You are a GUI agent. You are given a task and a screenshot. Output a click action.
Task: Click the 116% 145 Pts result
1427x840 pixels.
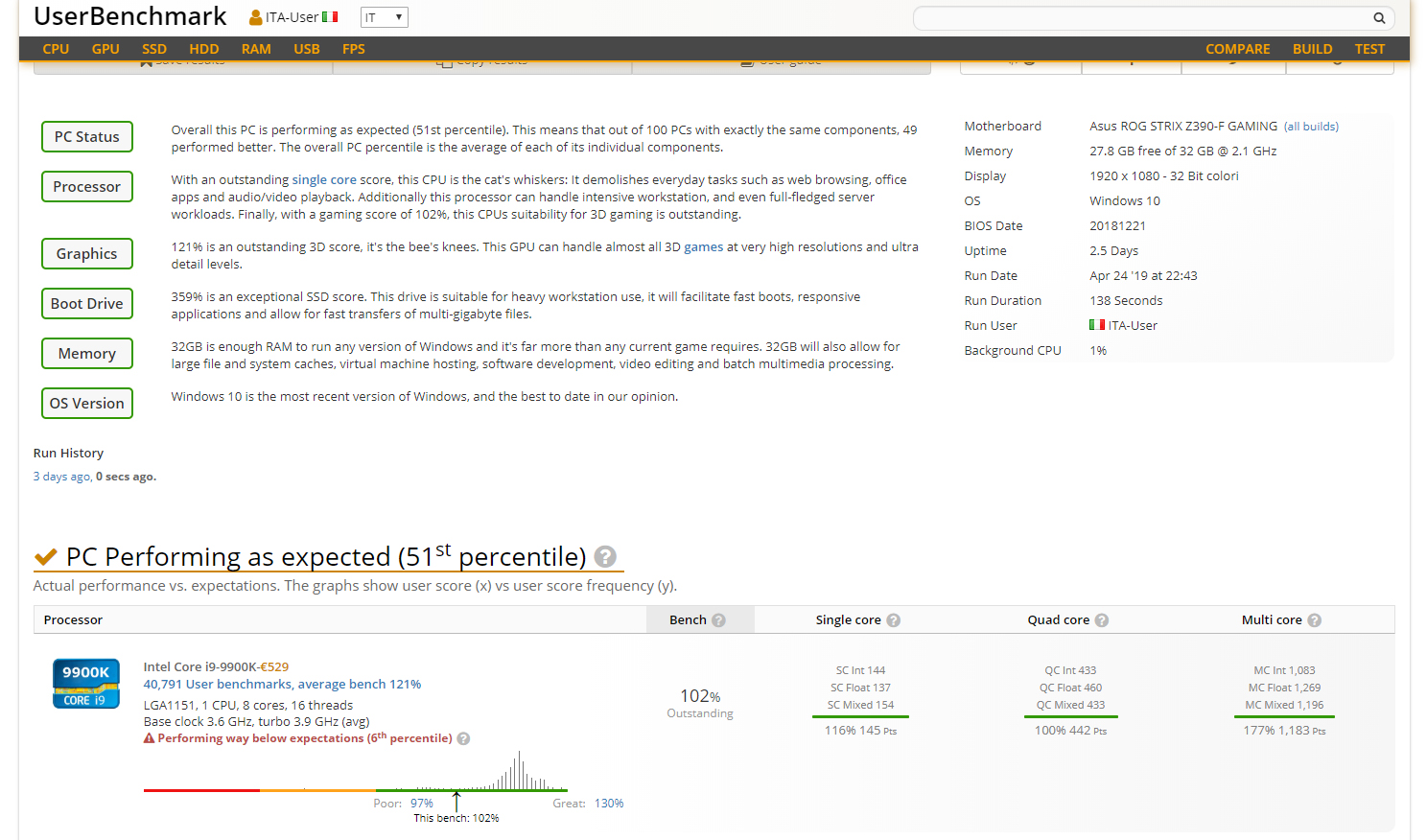[x=860, y=731]
